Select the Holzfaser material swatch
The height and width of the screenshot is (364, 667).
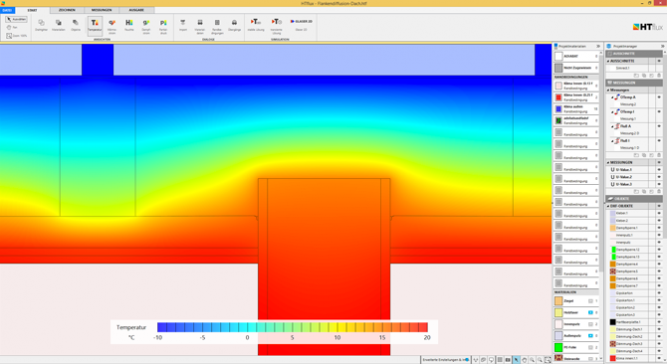(559, 313)
